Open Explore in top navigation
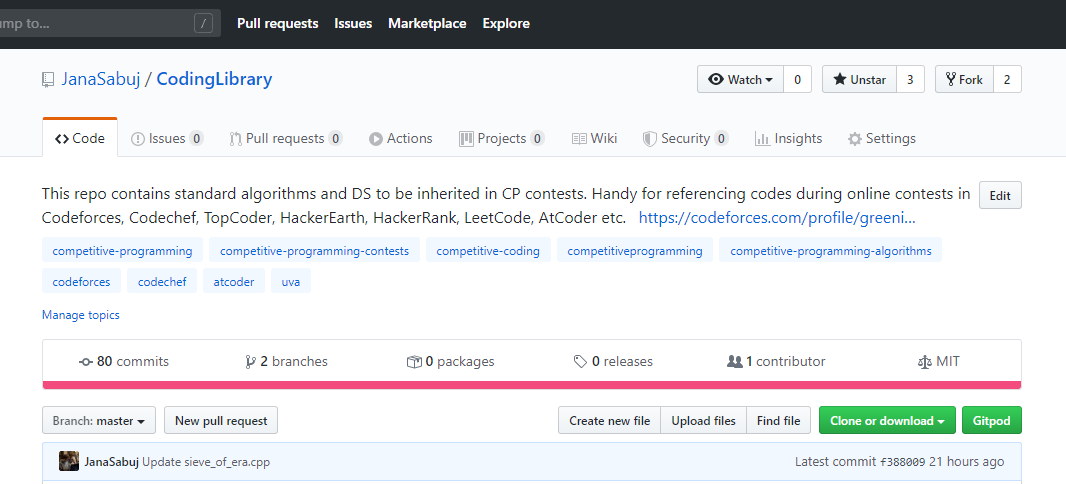 point(506,24)
